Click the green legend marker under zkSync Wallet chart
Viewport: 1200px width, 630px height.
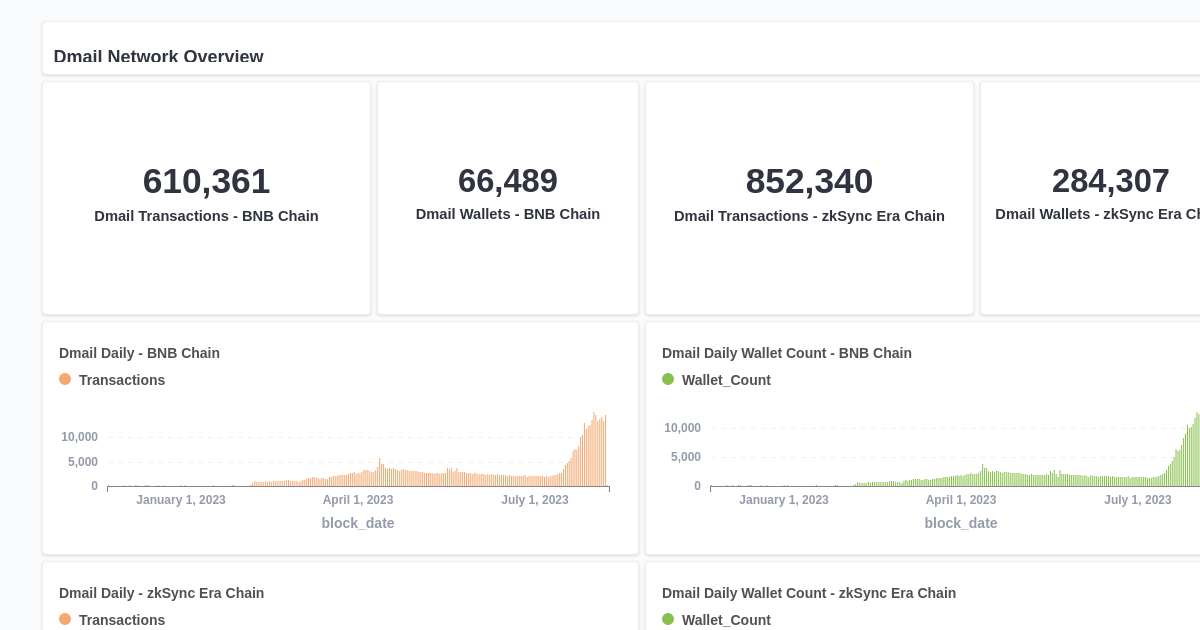point(668,620)
